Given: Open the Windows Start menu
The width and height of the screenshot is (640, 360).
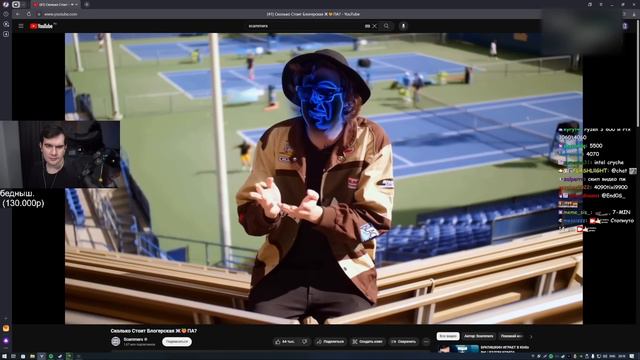Looking at the screenshot, I should click(x=4, y=356).
